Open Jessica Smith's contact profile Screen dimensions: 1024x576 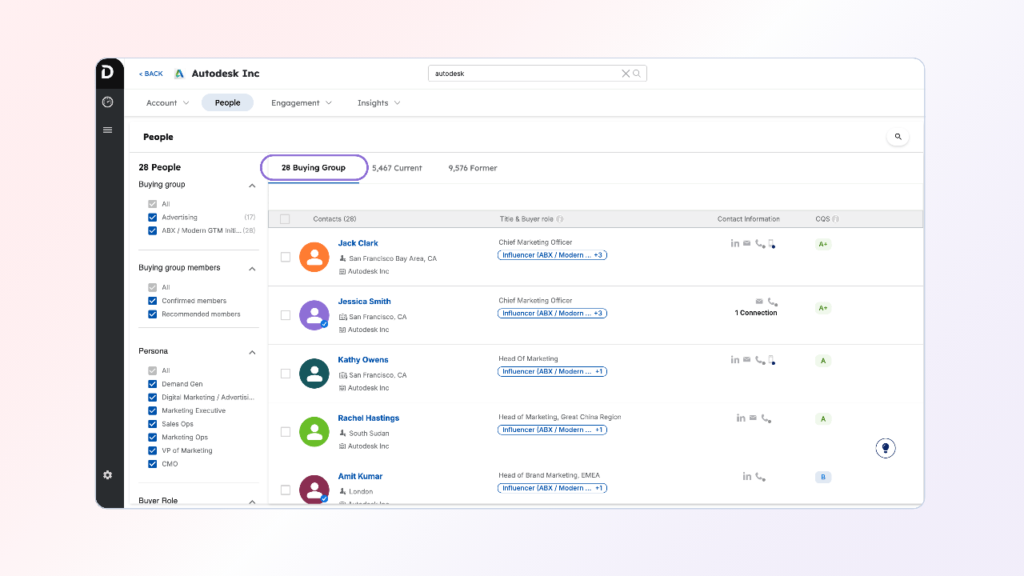tap(364, 301)
